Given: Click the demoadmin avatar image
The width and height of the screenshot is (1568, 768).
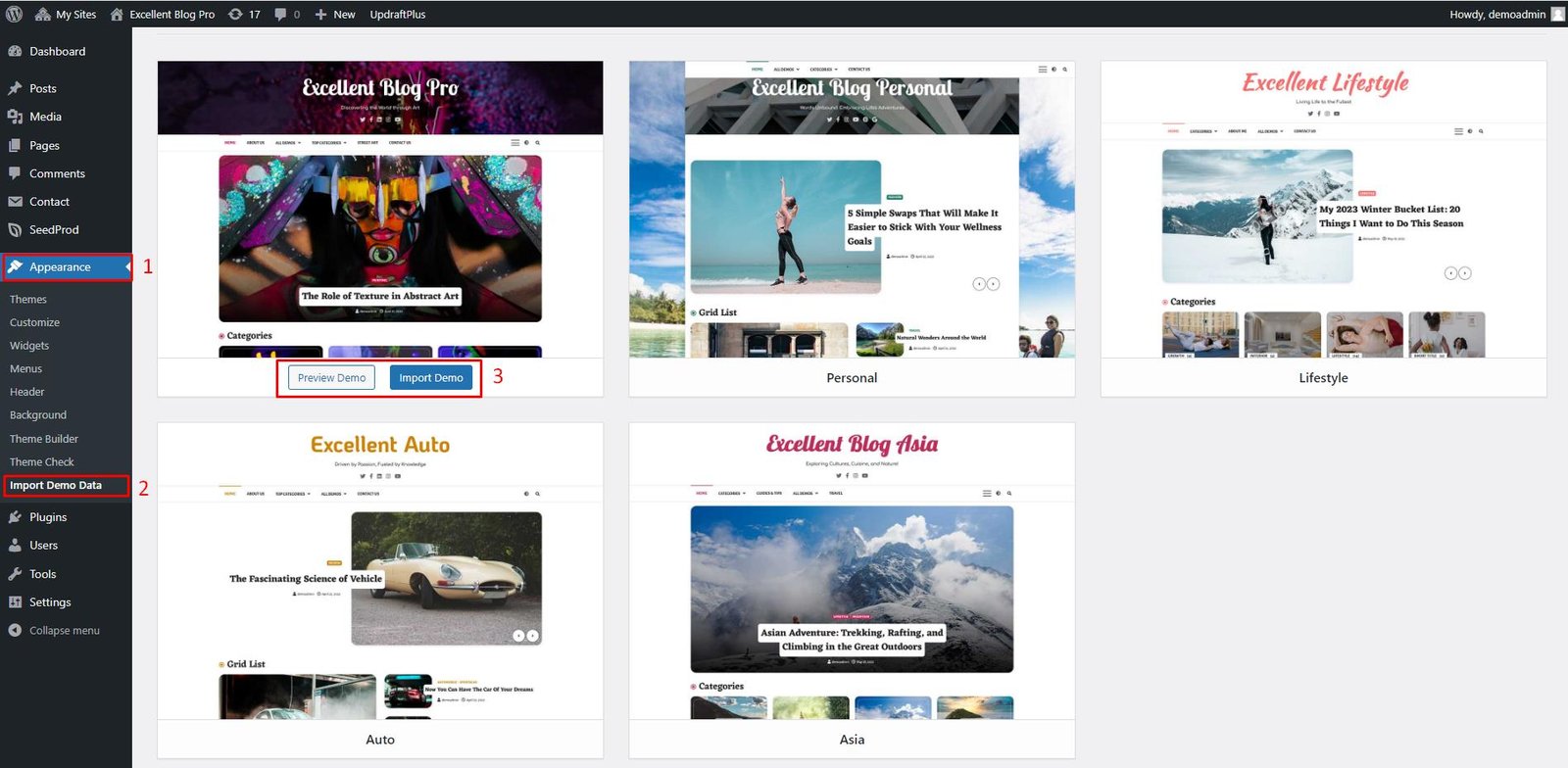Looking at the screenshot, I should (1558, 14).
